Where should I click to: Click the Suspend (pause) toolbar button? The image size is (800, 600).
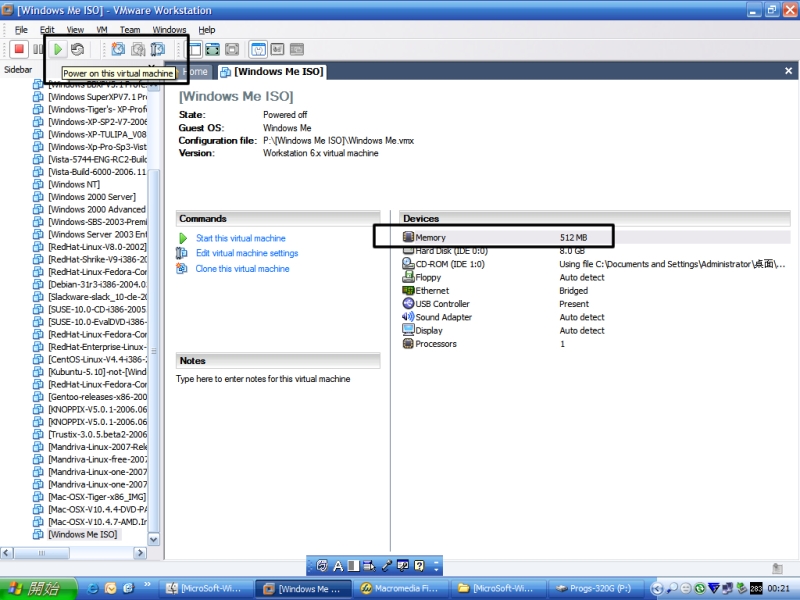coord(38,49)
